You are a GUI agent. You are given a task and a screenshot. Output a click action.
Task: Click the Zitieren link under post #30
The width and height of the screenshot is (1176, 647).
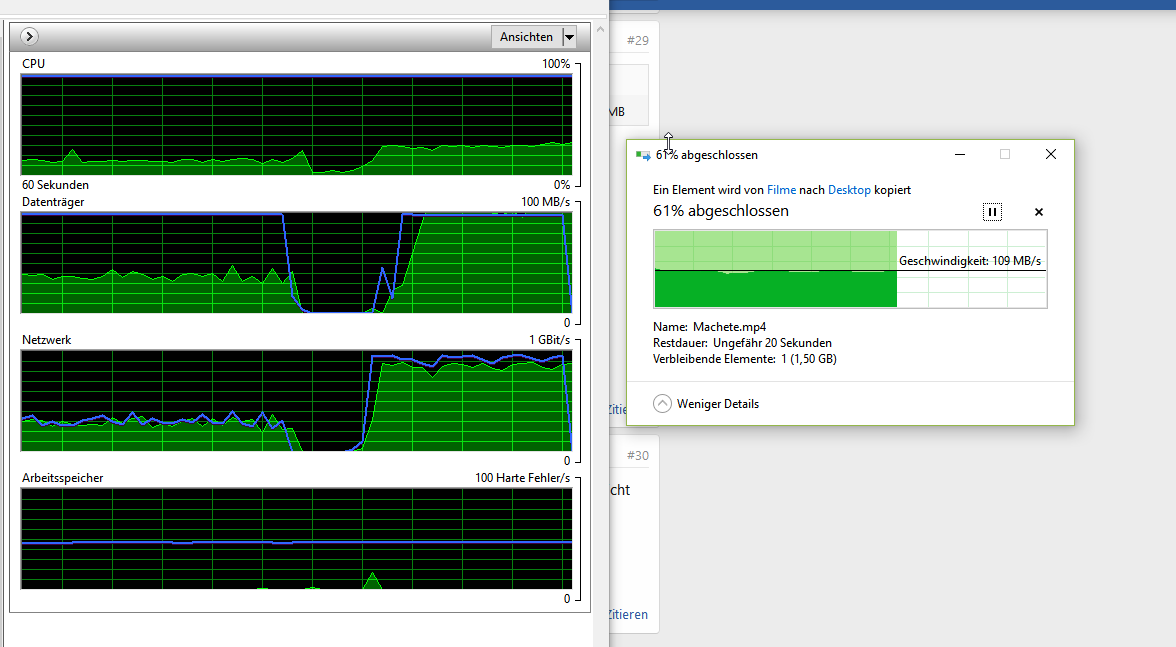pyautogui.click(x=627, y=614)
